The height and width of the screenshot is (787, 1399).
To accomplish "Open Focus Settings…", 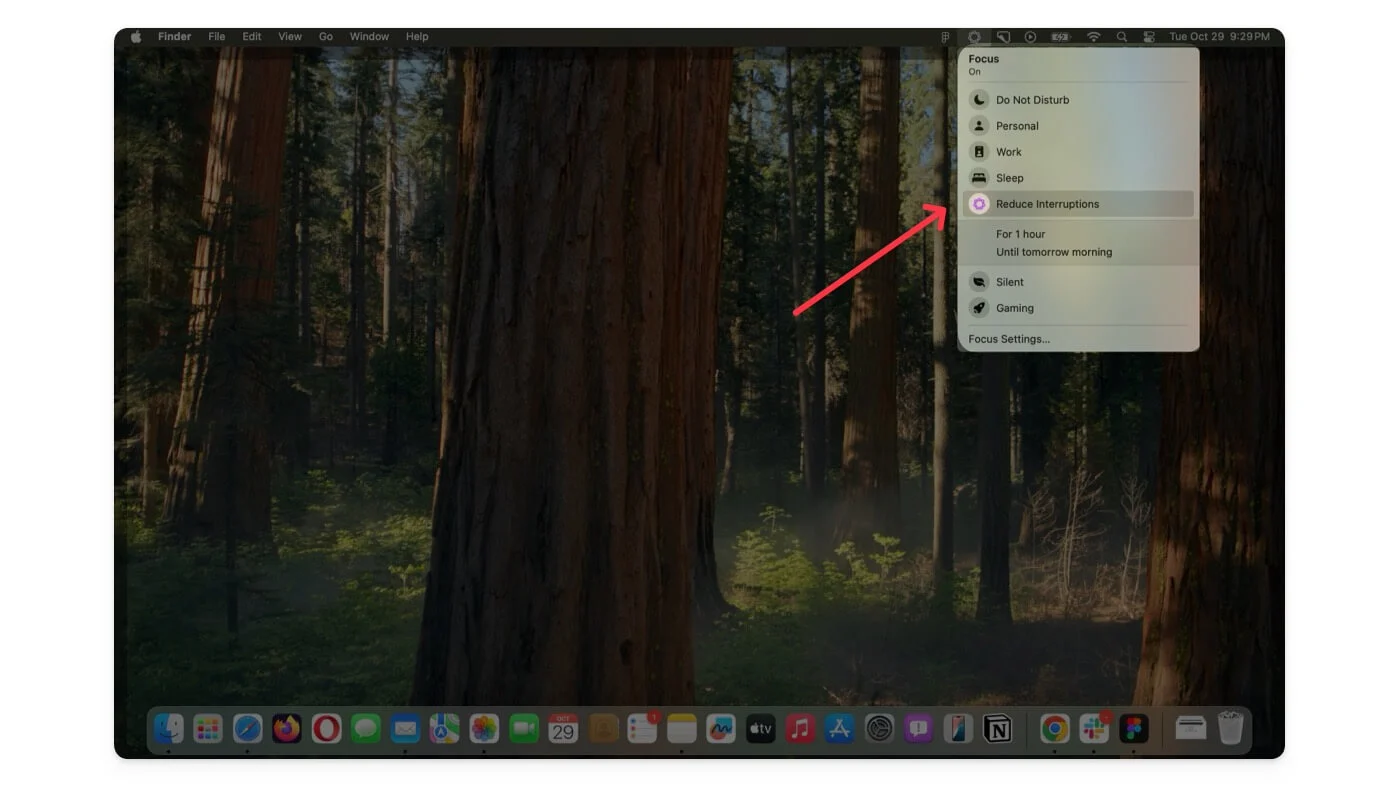I will pos(1009,339).
